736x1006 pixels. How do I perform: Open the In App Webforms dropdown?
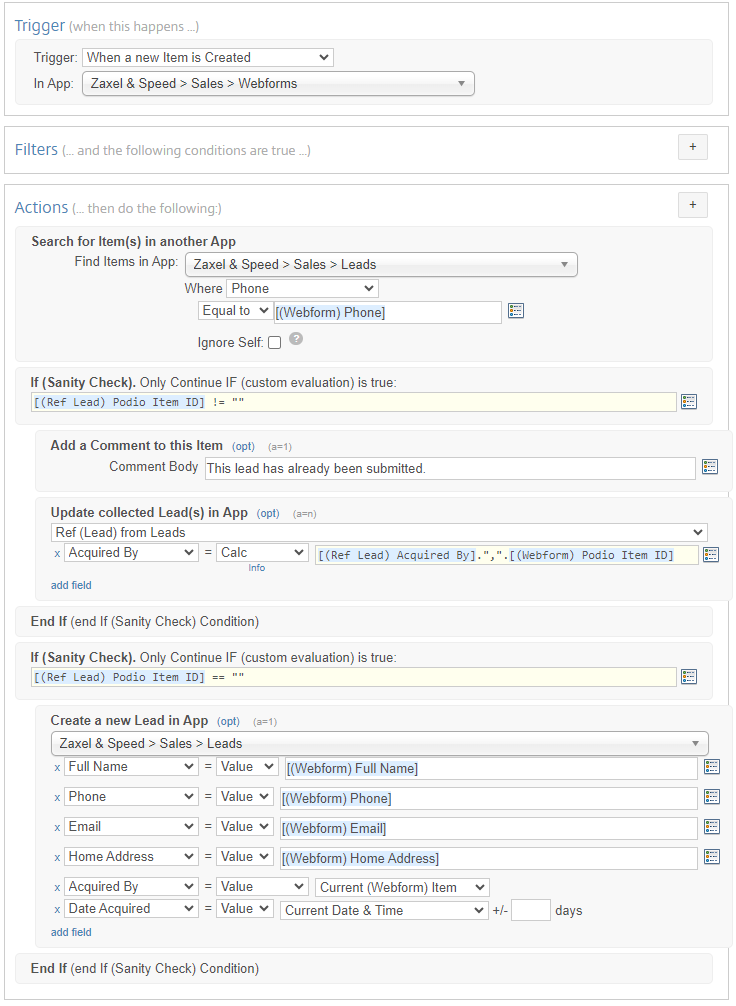(x=278, y=83)
